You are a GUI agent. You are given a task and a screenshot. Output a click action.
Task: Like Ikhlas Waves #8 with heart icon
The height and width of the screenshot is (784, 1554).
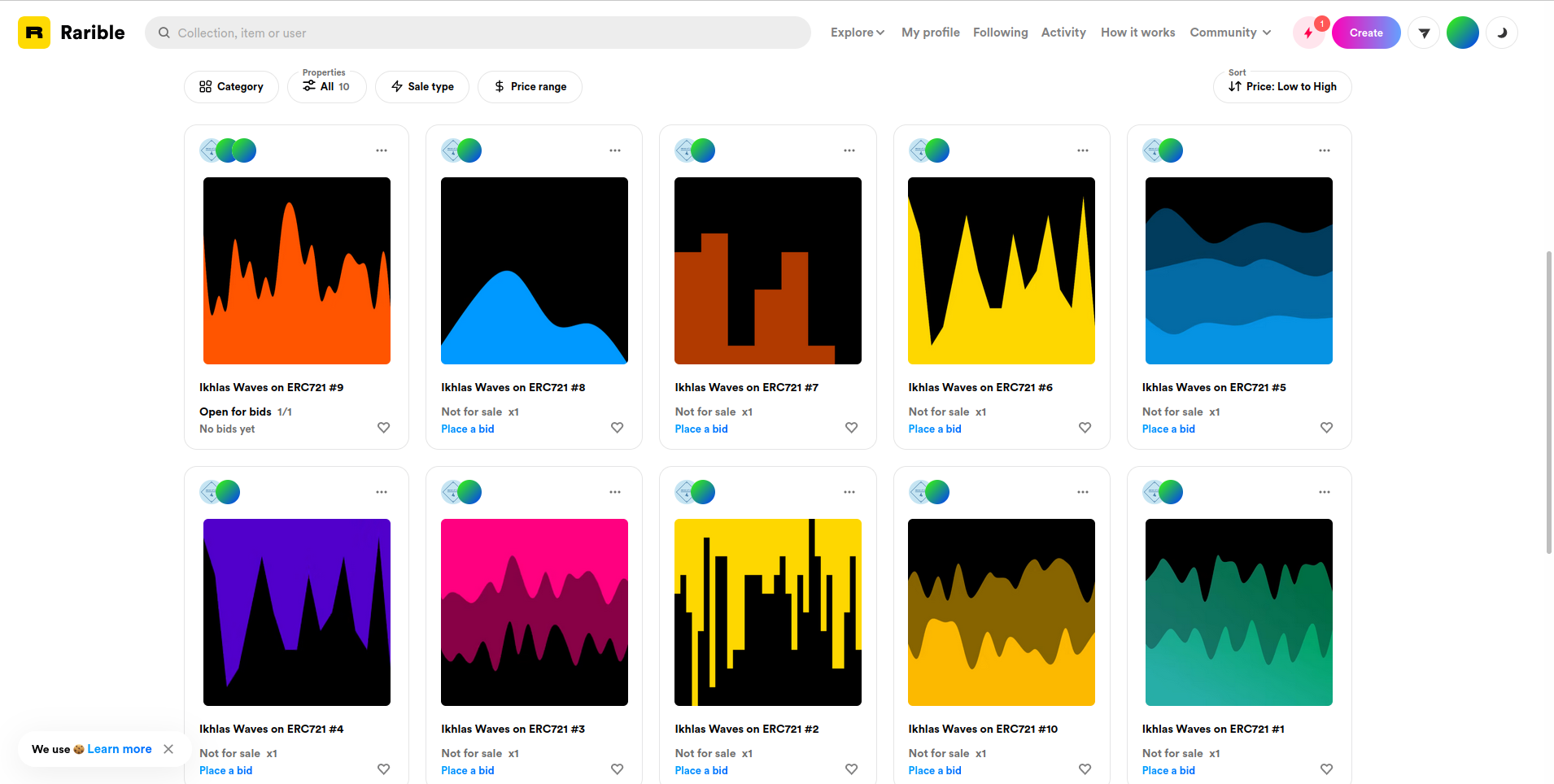point(618,428)
